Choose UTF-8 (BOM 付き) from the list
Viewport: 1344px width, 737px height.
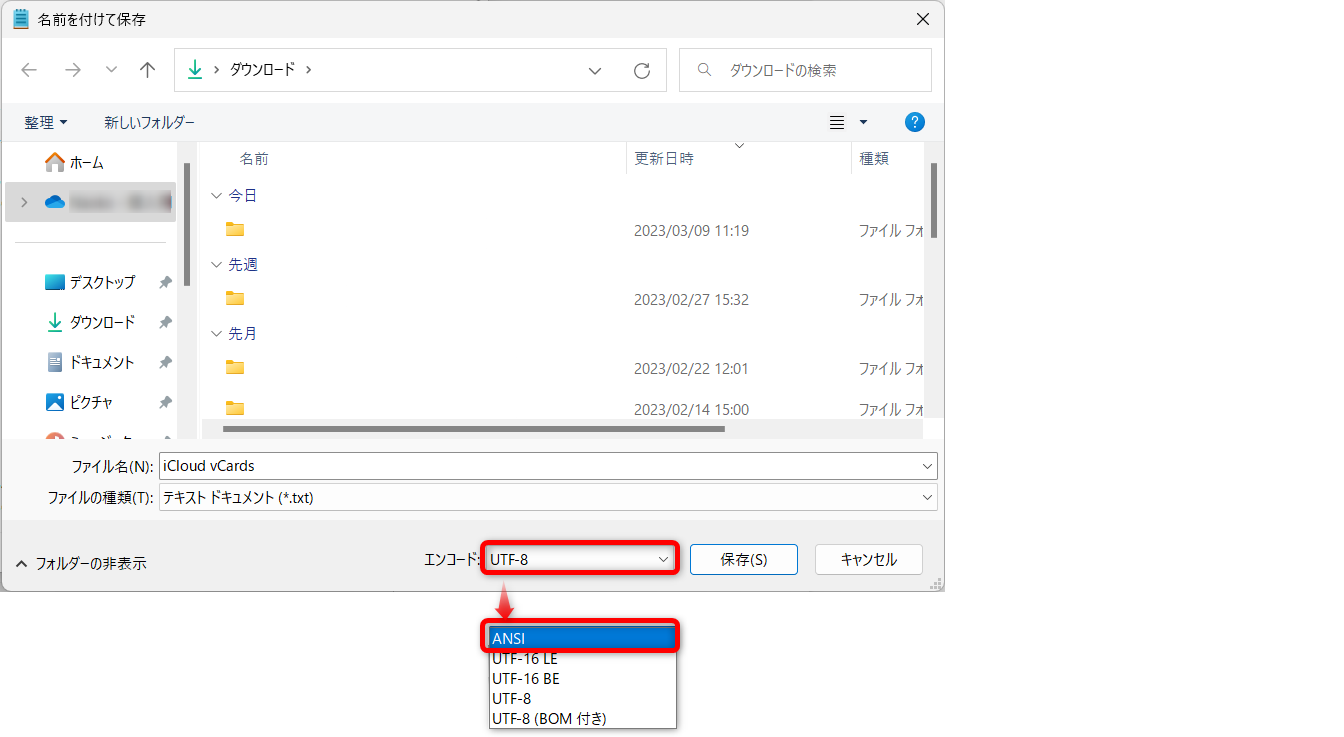pyautogui.click(x=583, y=718)
